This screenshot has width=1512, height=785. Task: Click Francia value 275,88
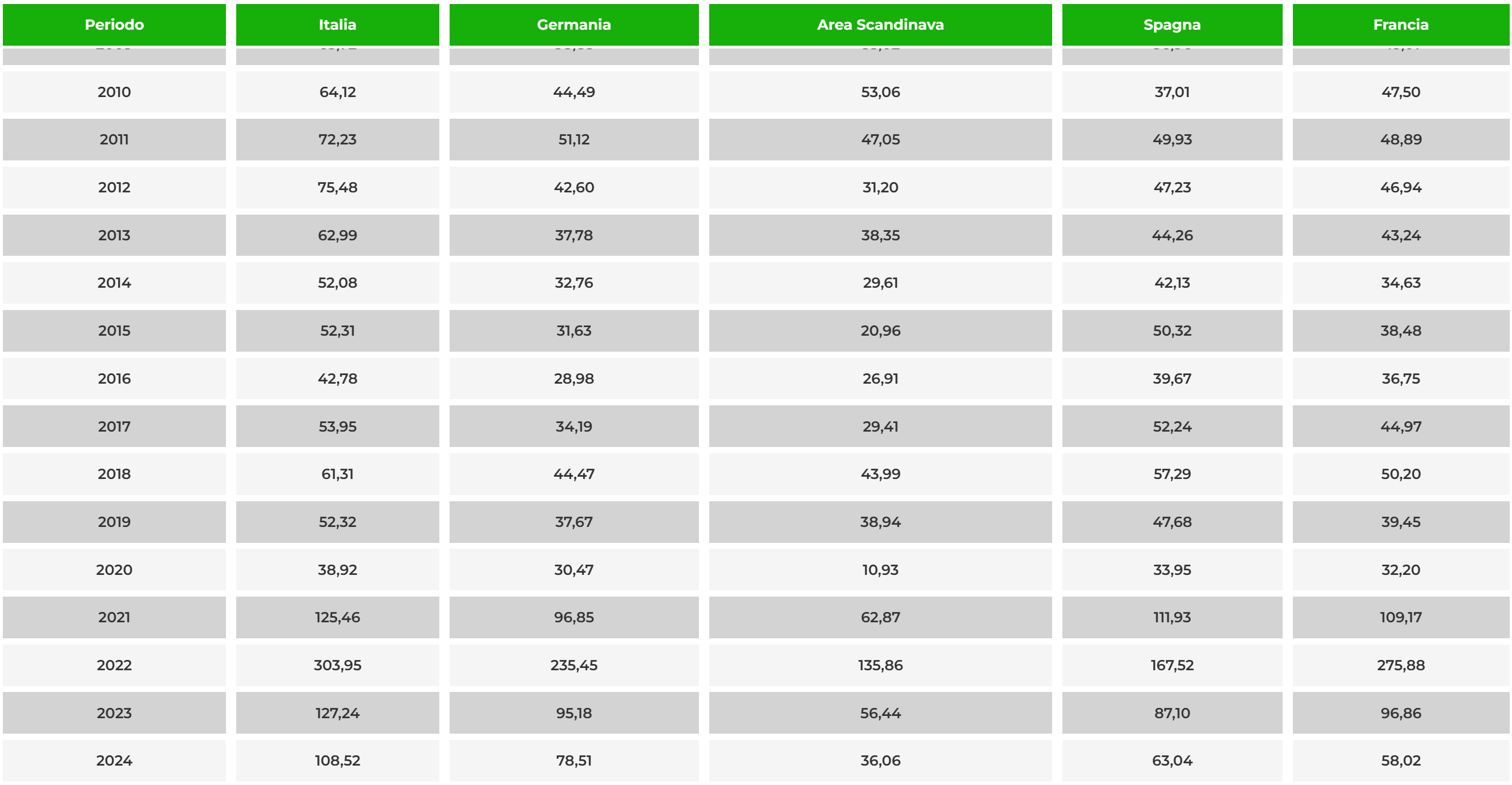pyautogui.click(x=1401, y=665)
